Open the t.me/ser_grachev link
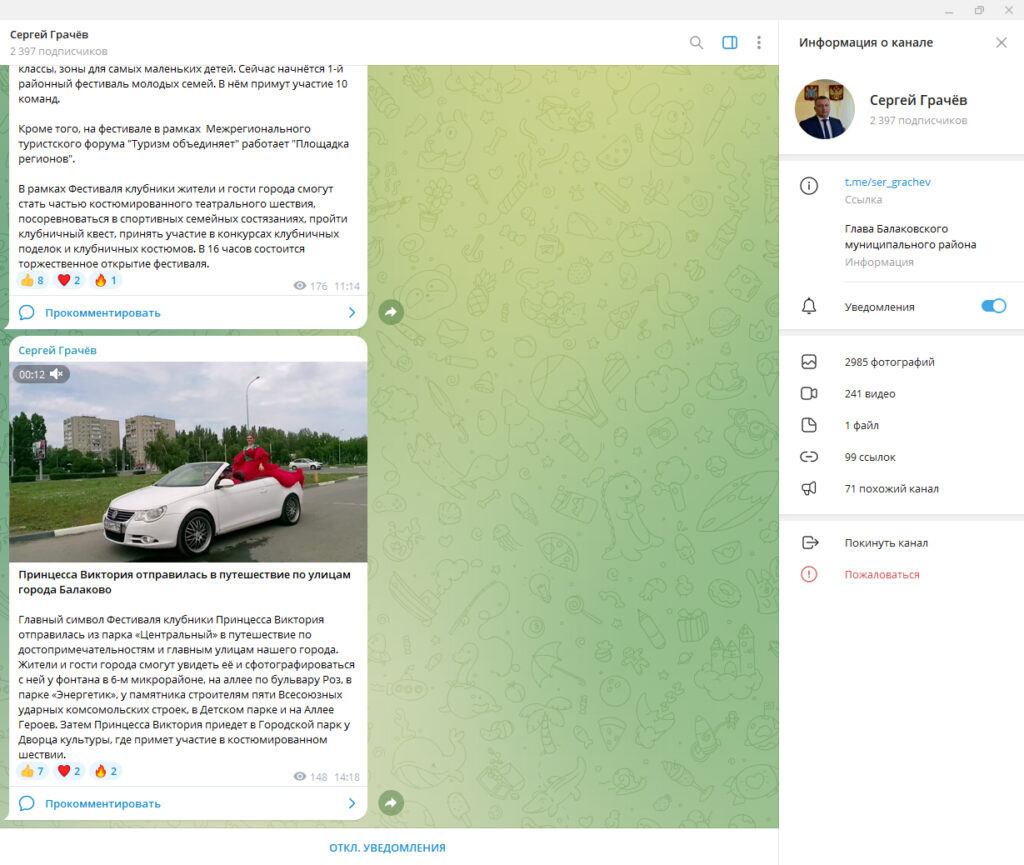 coord(887,182)
